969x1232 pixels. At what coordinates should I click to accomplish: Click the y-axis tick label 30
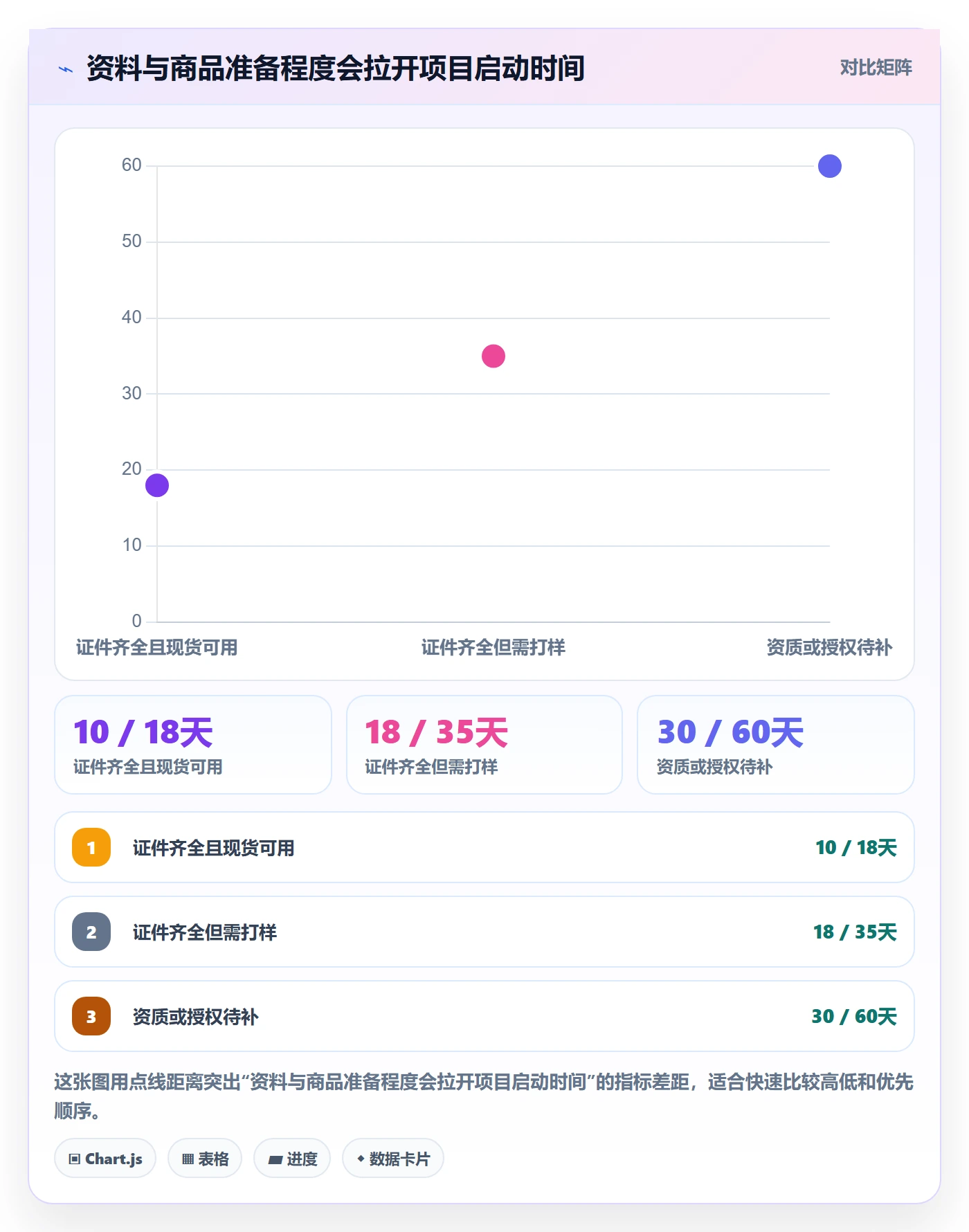(x=132, y=393)
